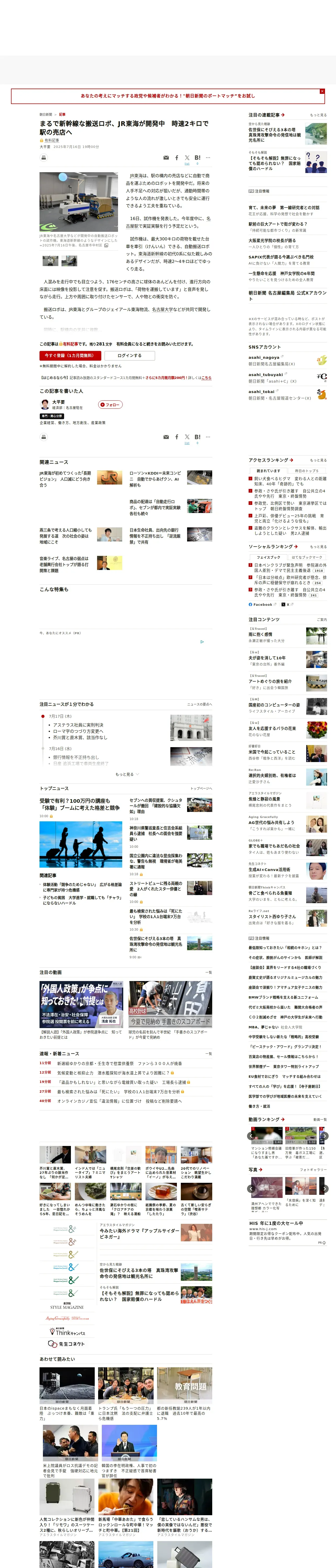Open 動画一覧 link beside 動画ランキング

tap(320, 1119)
